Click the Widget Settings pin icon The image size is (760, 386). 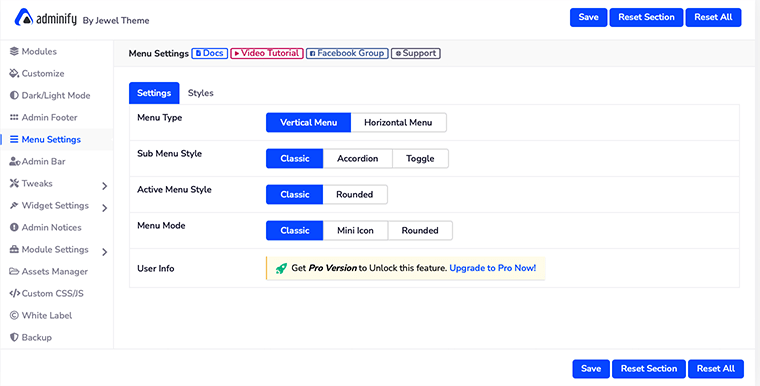click(14, 206)
